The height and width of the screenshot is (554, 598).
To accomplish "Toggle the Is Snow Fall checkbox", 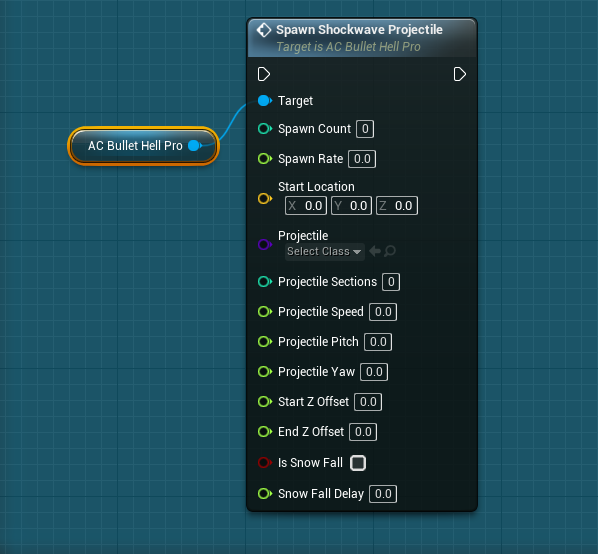I will tap(358, 463).
